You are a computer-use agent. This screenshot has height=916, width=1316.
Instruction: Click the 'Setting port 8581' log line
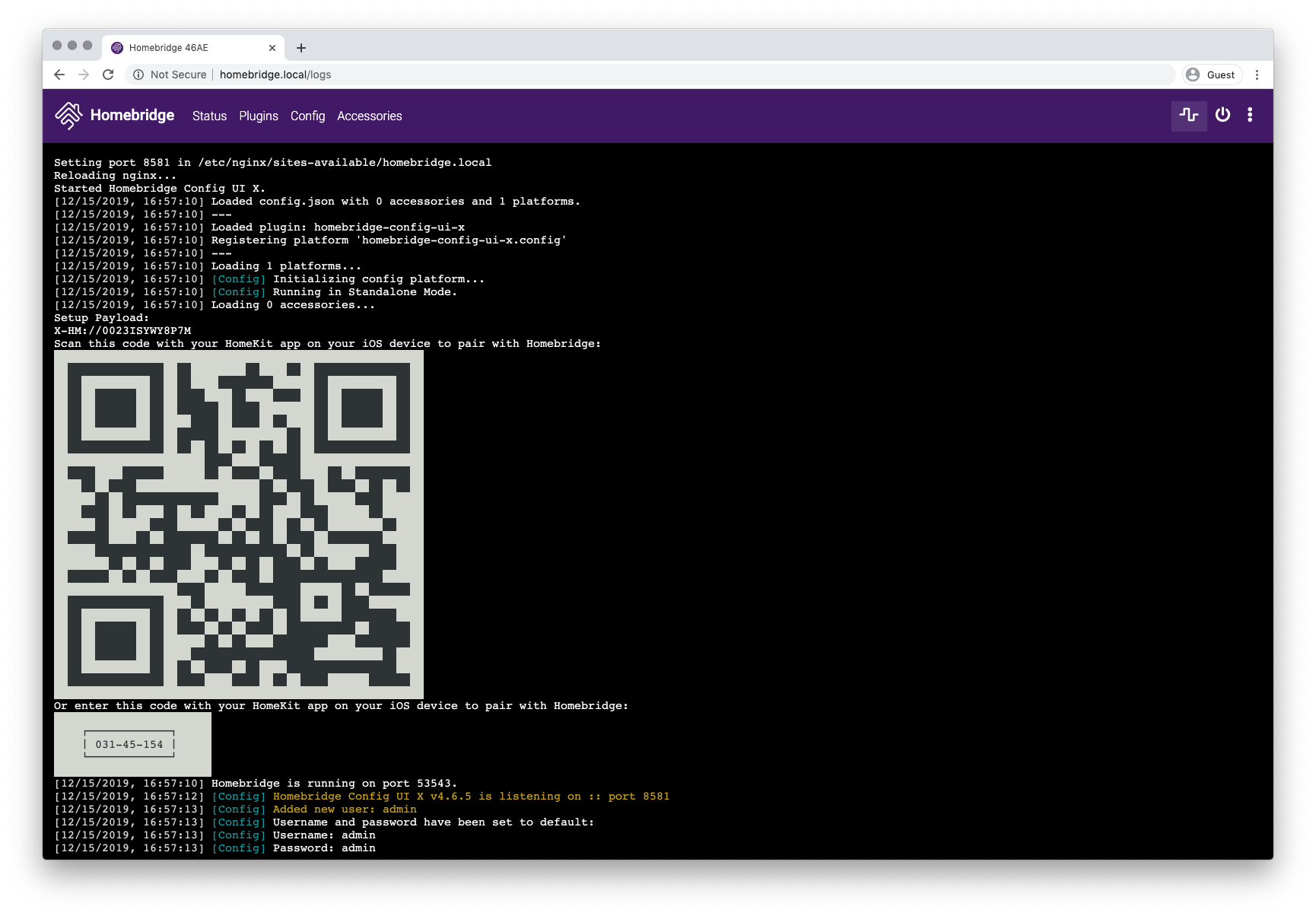click(273, 163)
